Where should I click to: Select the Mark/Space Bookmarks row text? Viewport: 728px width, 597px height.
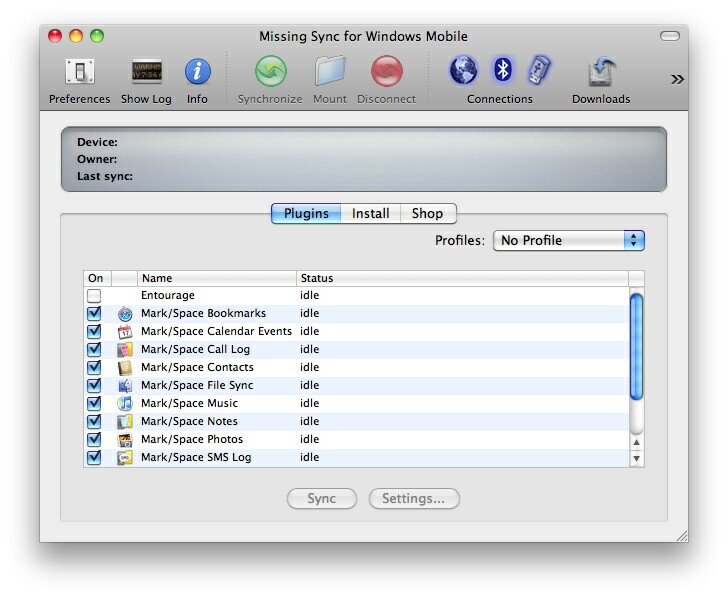pyautogui.click(x=203, y=313)
